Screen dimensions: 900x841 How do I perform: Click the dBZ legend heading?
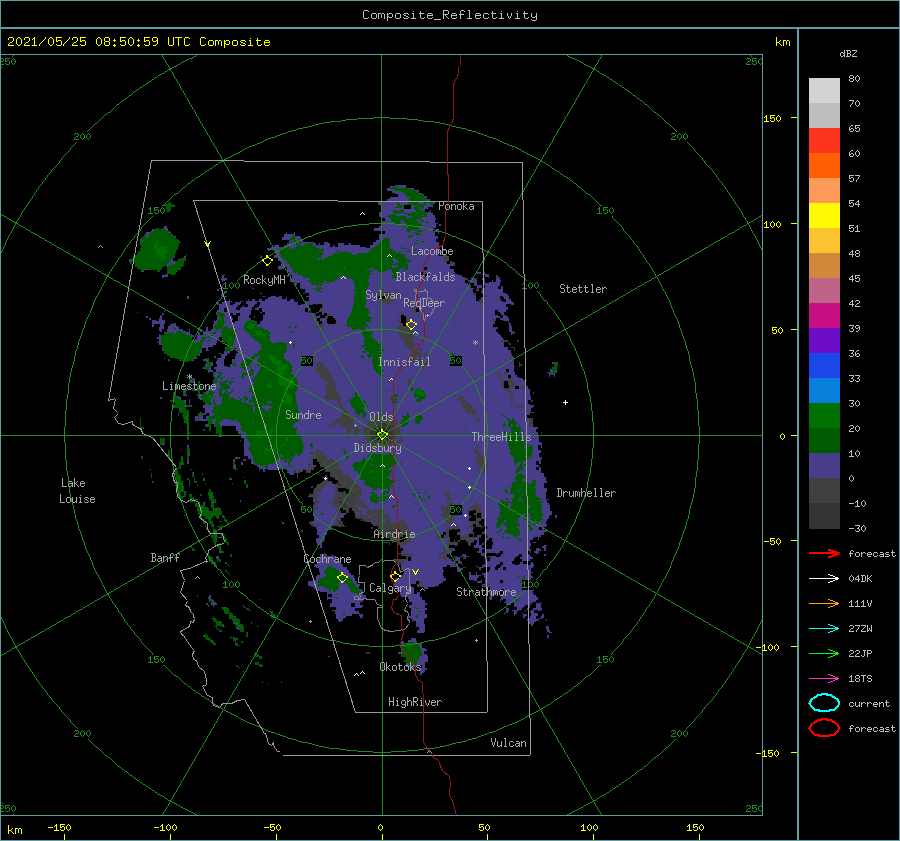848,53
